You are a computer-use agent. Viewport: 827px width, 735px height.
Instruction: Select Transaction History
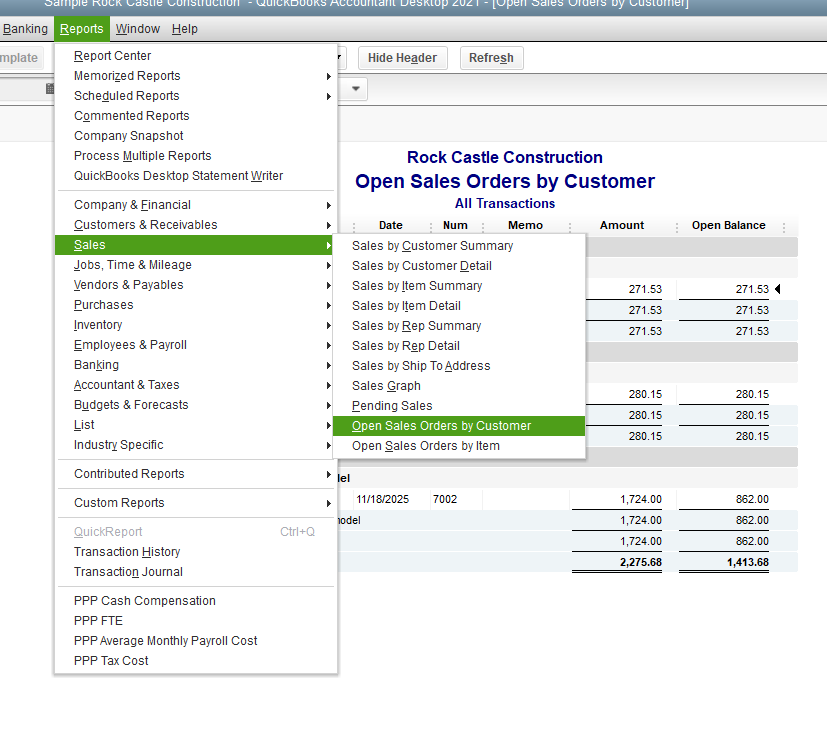pyautogui.click(x=196, y=553)
